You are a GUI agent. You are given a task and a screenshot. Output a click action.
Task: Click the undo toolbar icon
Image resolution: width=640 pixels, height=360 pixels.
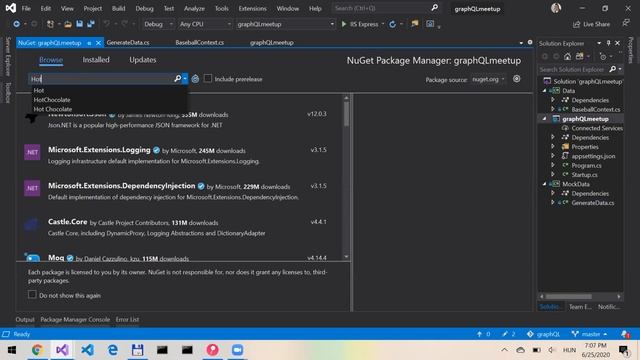point(107,24)
